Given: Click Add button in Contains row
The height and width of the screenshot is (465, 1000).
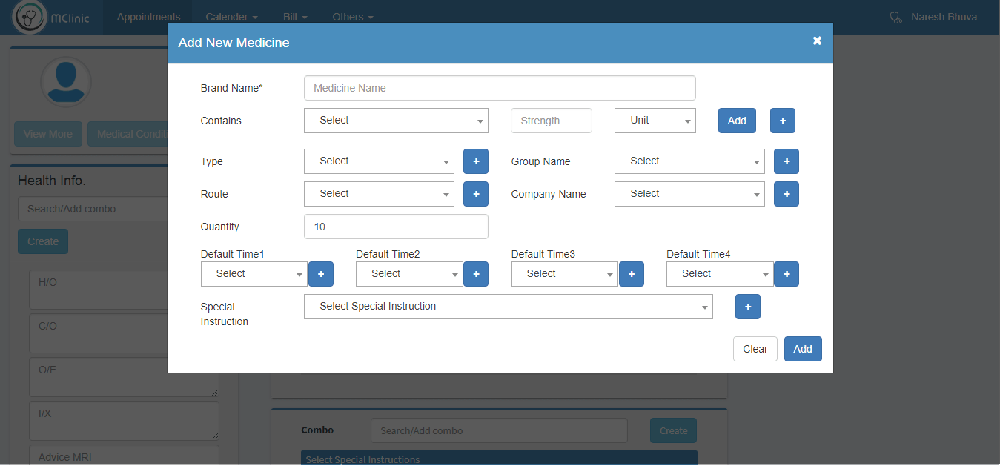Looking at the screenshot, I should pos(737,121).
